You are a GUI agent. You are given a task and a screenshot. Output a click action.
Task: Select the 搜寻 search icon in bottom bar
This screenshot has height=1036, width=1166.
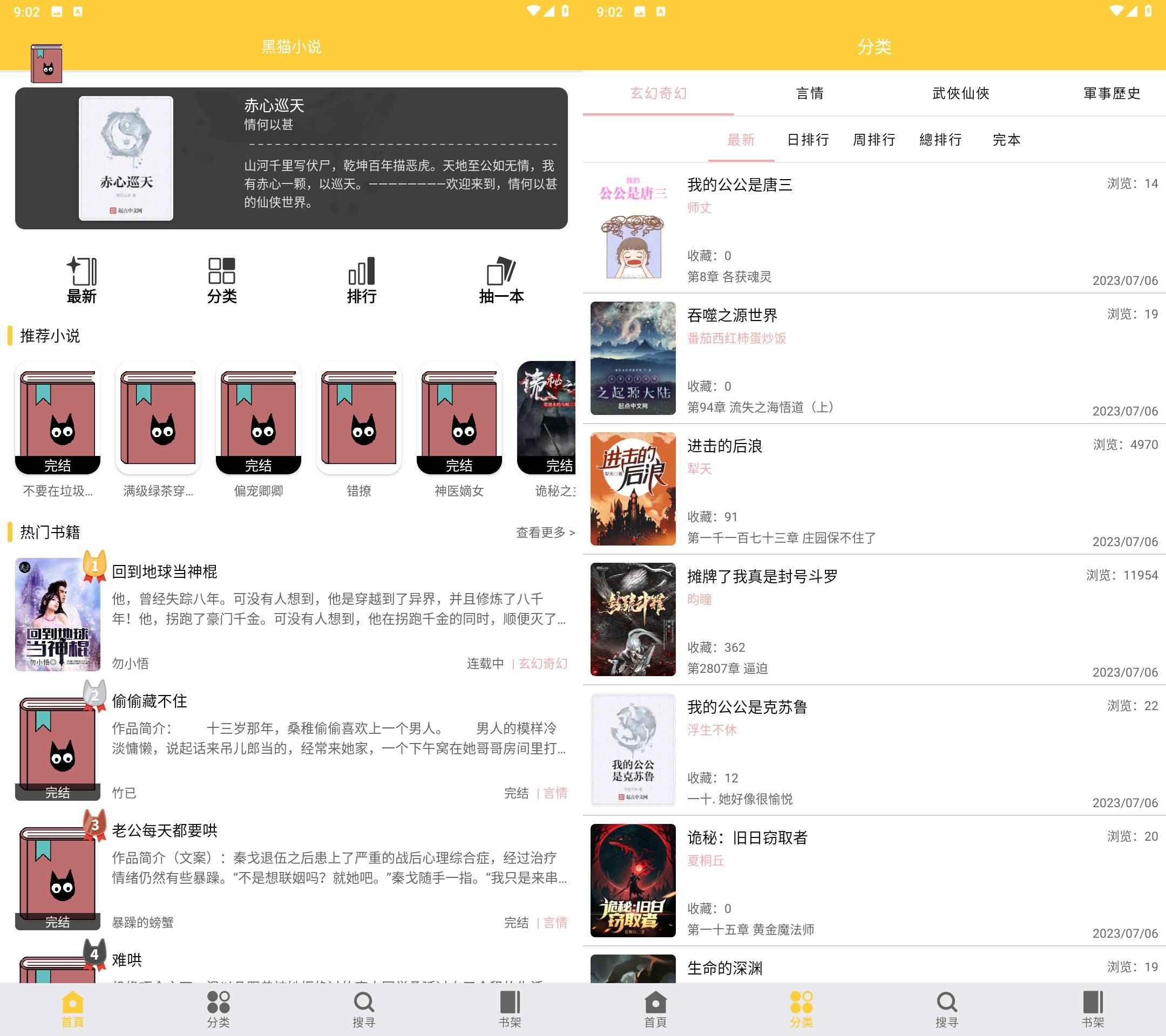[363, 1005]
